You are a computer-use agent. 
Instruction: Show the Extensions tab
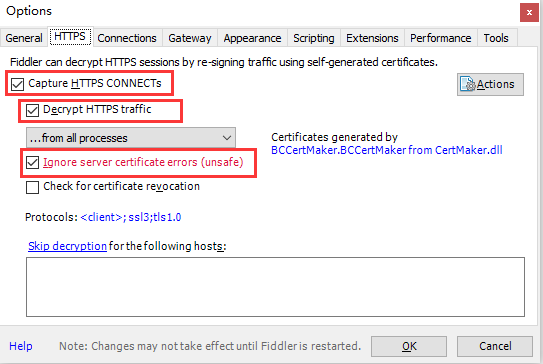click(372, 38)
